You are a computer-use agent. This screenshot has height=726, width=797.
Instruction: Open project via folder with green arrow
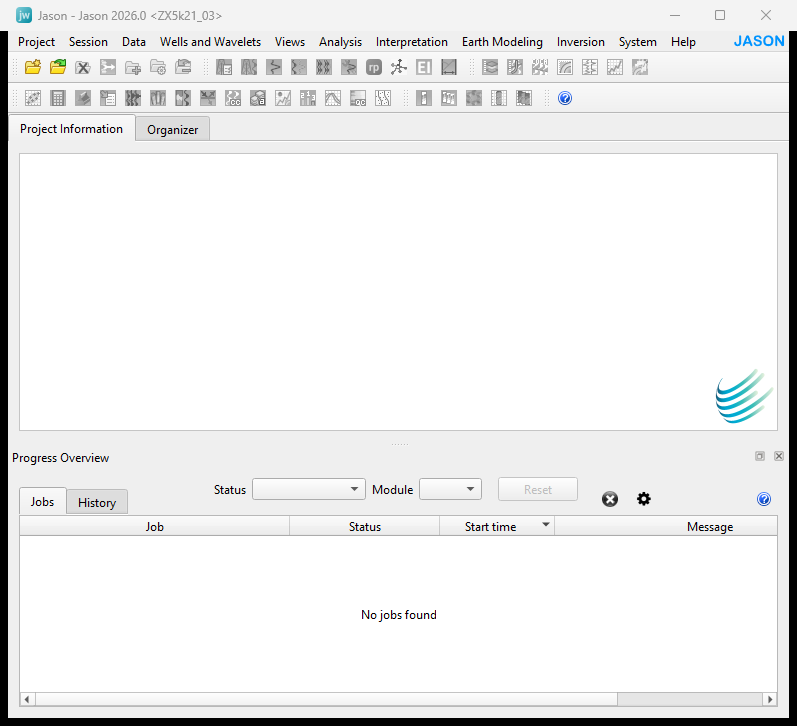(57, 67)
